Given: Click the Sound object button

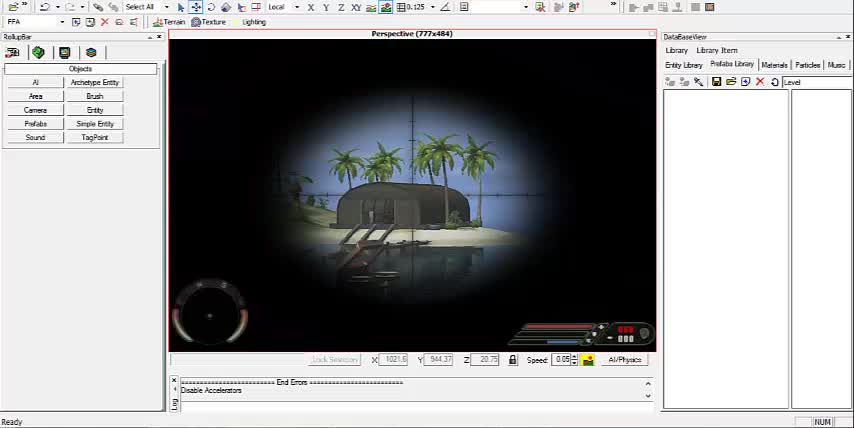Looking at the screenshot, I should (35, 137).
